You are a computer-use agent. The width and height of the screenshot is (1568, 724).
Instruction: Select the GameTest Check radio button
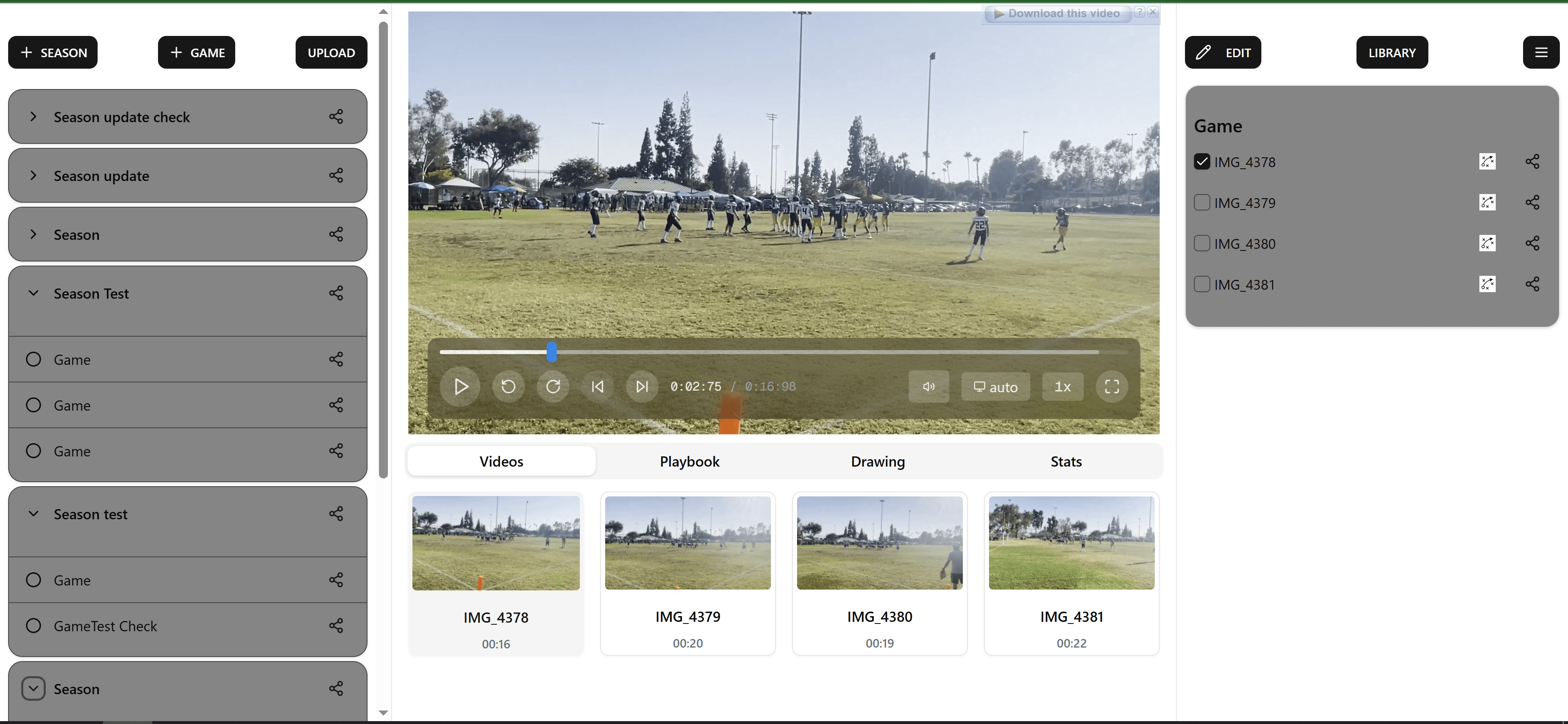point(33,626)
